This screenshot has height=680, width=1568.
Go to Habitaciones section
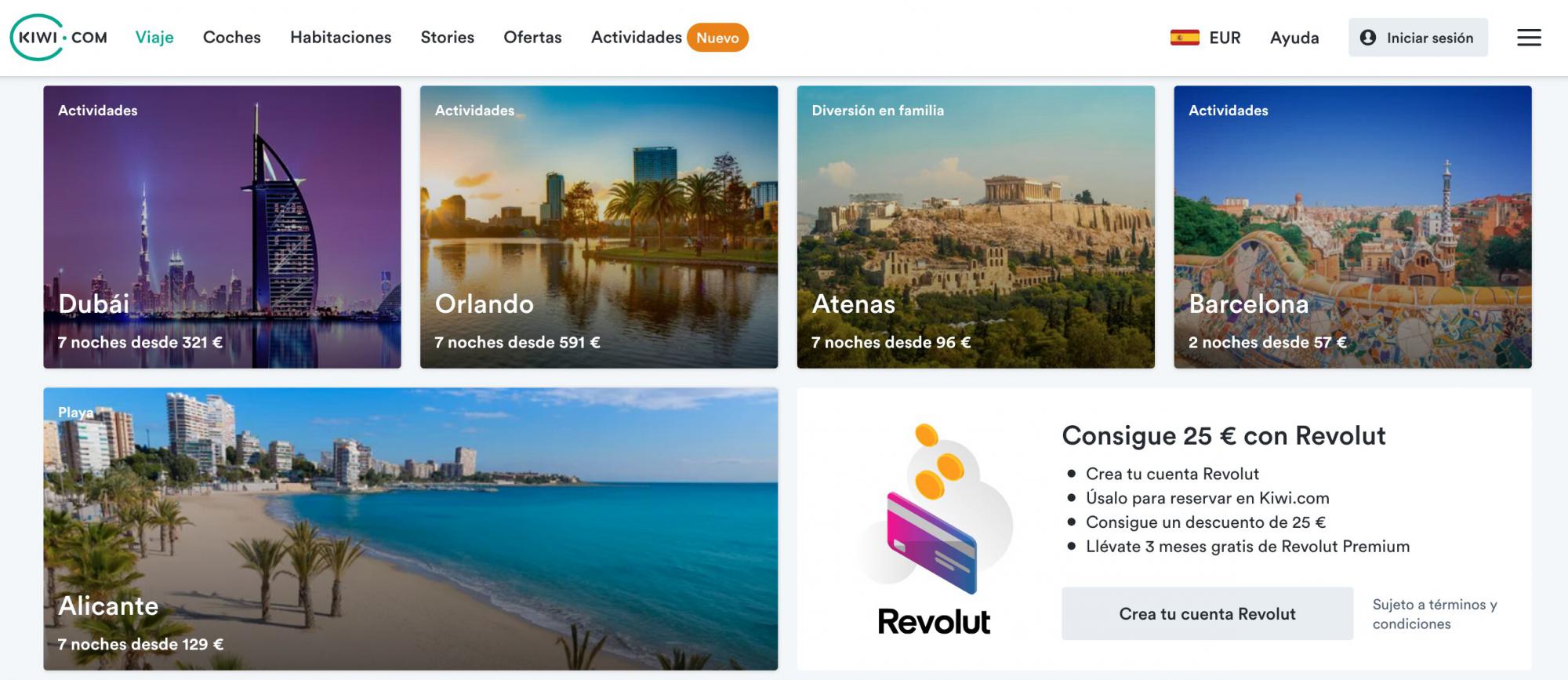pos(340,38)
